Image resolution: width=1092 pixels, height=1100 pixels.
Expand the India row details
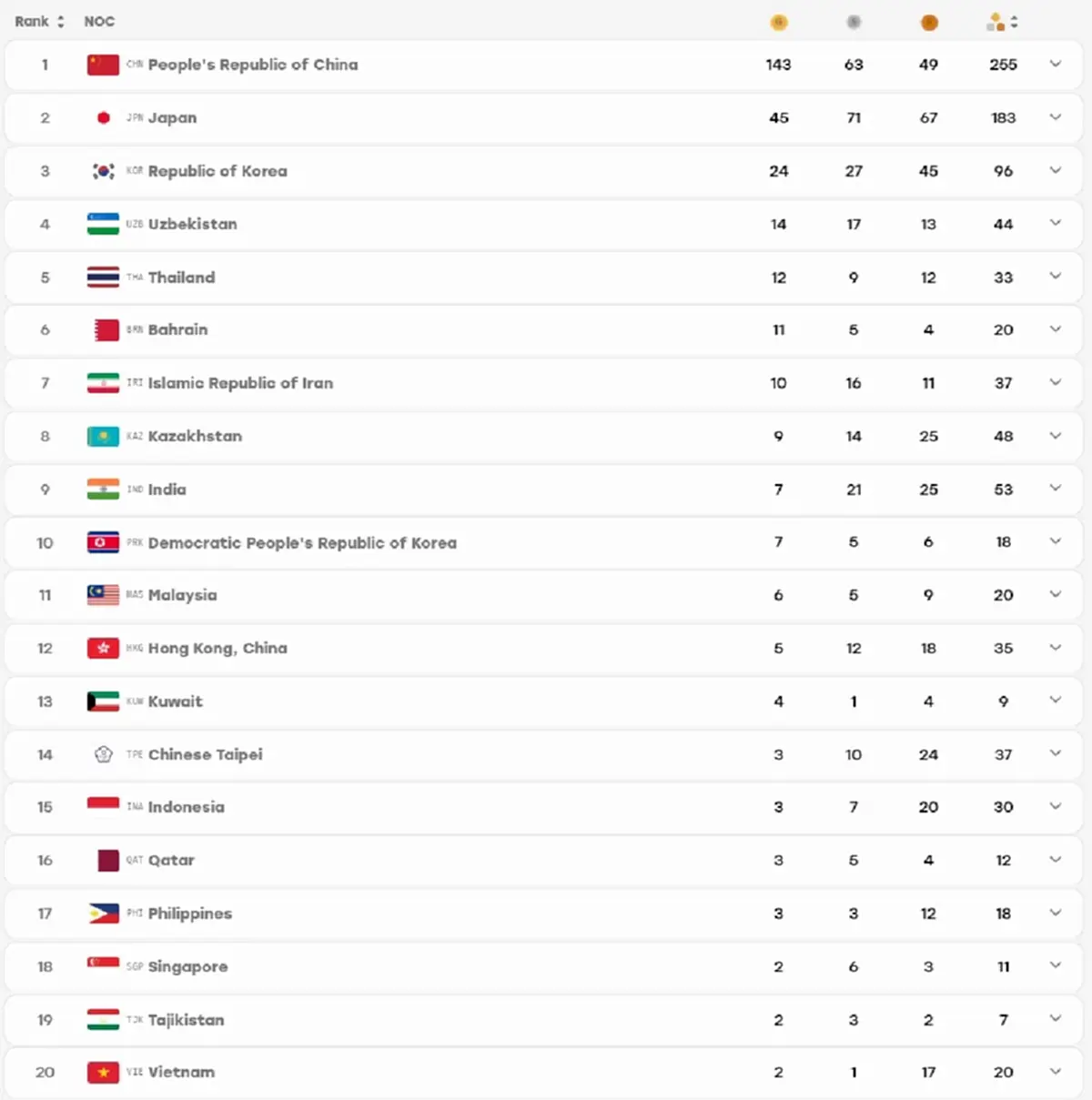1056,489
